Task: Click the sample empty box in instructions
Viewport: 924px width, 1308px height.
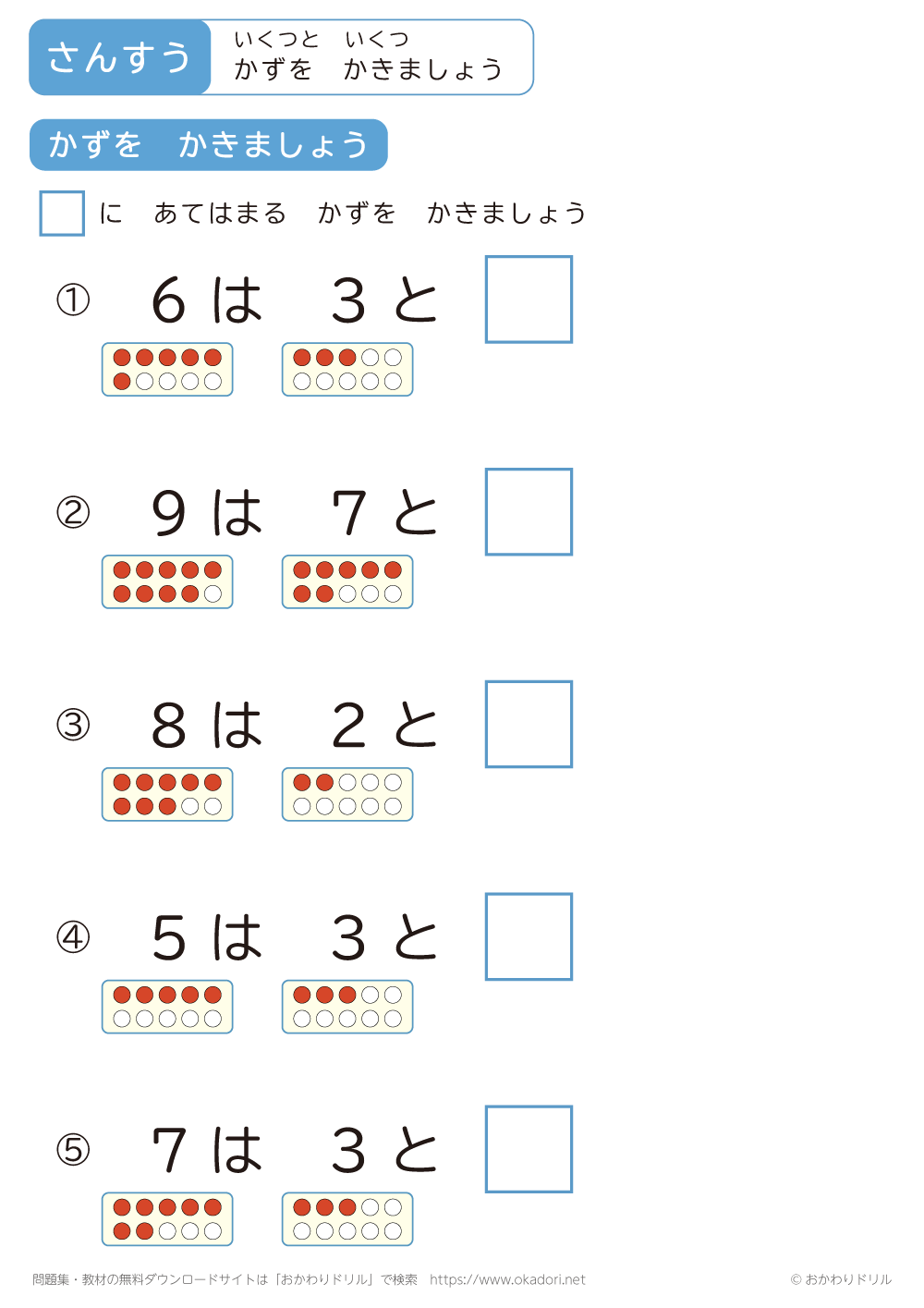Action: [62, 214]
